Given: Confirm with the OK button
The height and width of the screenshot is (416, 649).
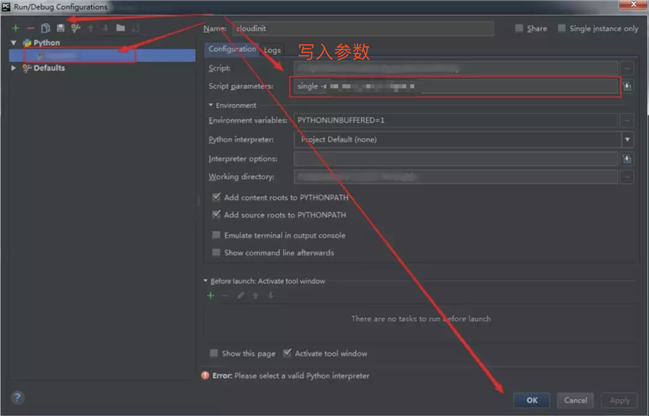Looking at the screenshot, I should pos(532,400).
